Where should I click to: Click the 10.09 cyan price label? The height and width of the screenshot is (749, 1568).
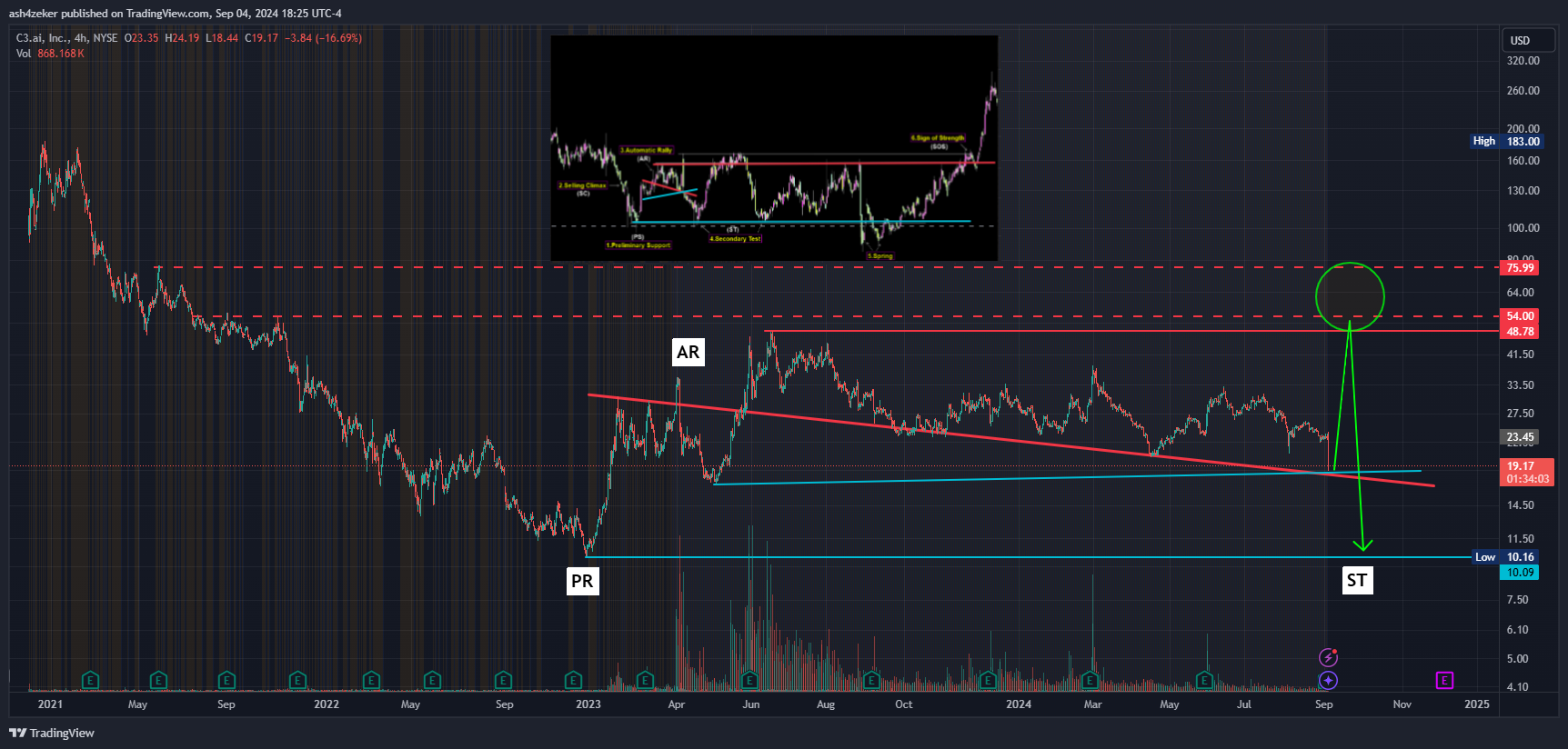(x=1521, y=573)
